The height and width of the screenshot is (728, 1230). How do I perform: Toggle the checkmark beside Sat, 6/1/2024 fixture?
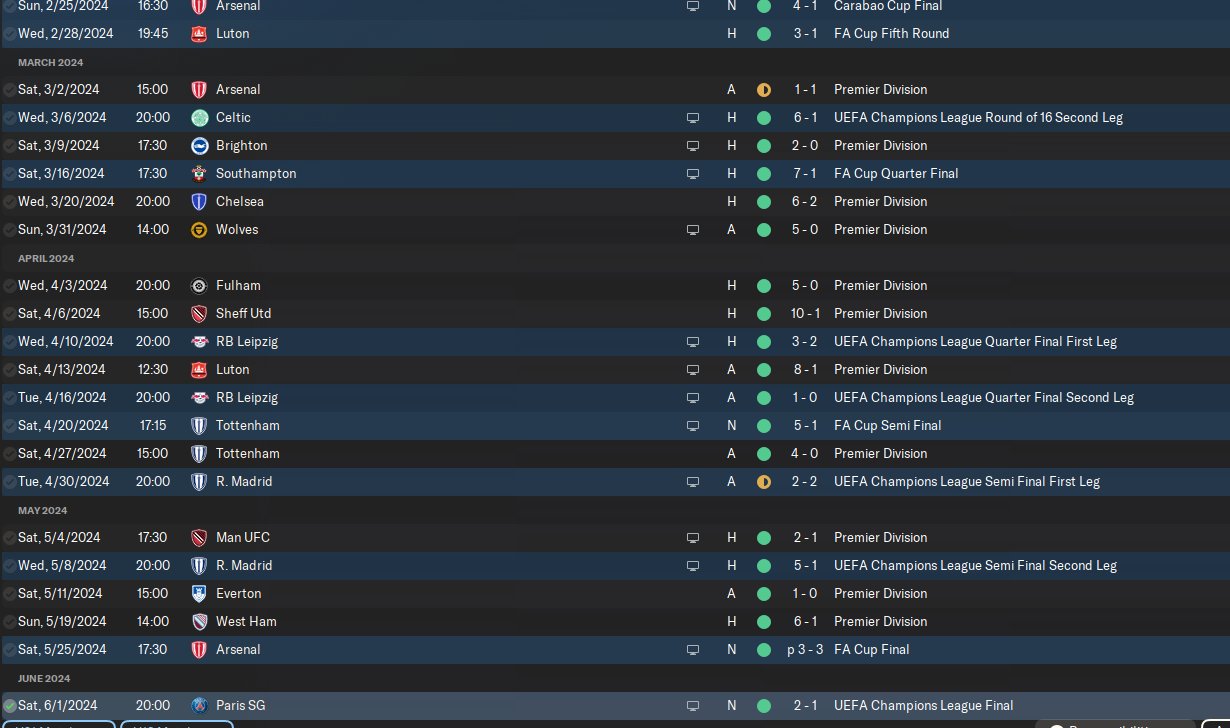coord(10,705)
